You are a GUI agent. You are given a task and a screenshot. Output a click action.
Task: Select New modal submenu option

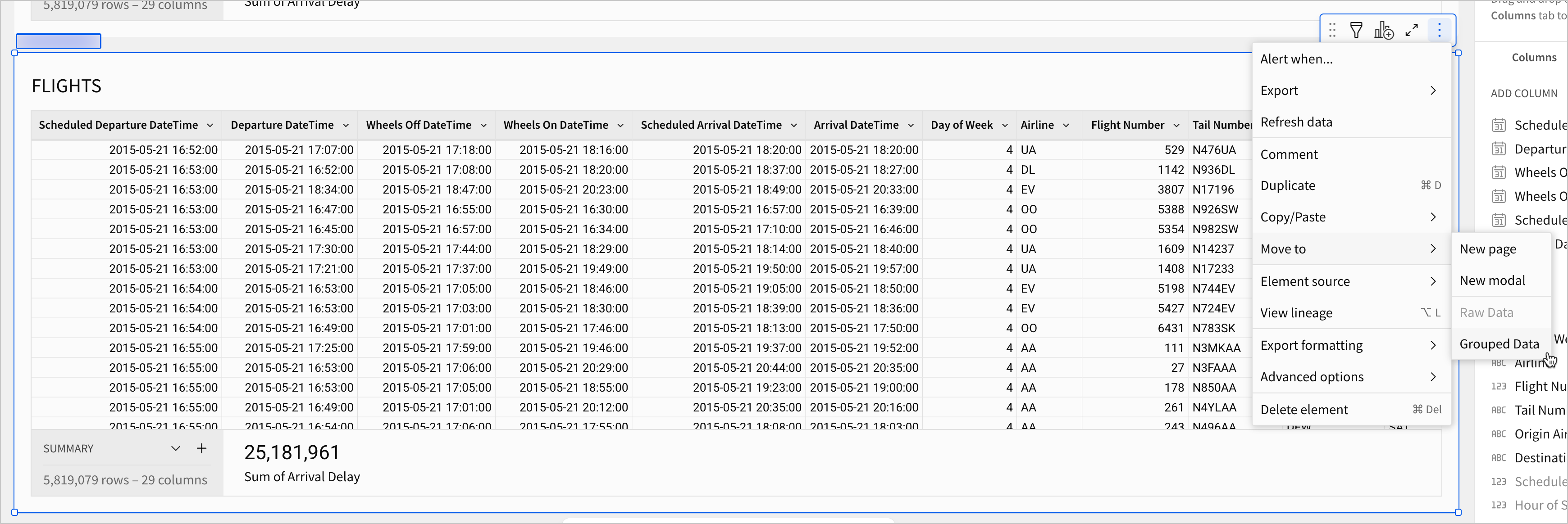(1492, 281)
